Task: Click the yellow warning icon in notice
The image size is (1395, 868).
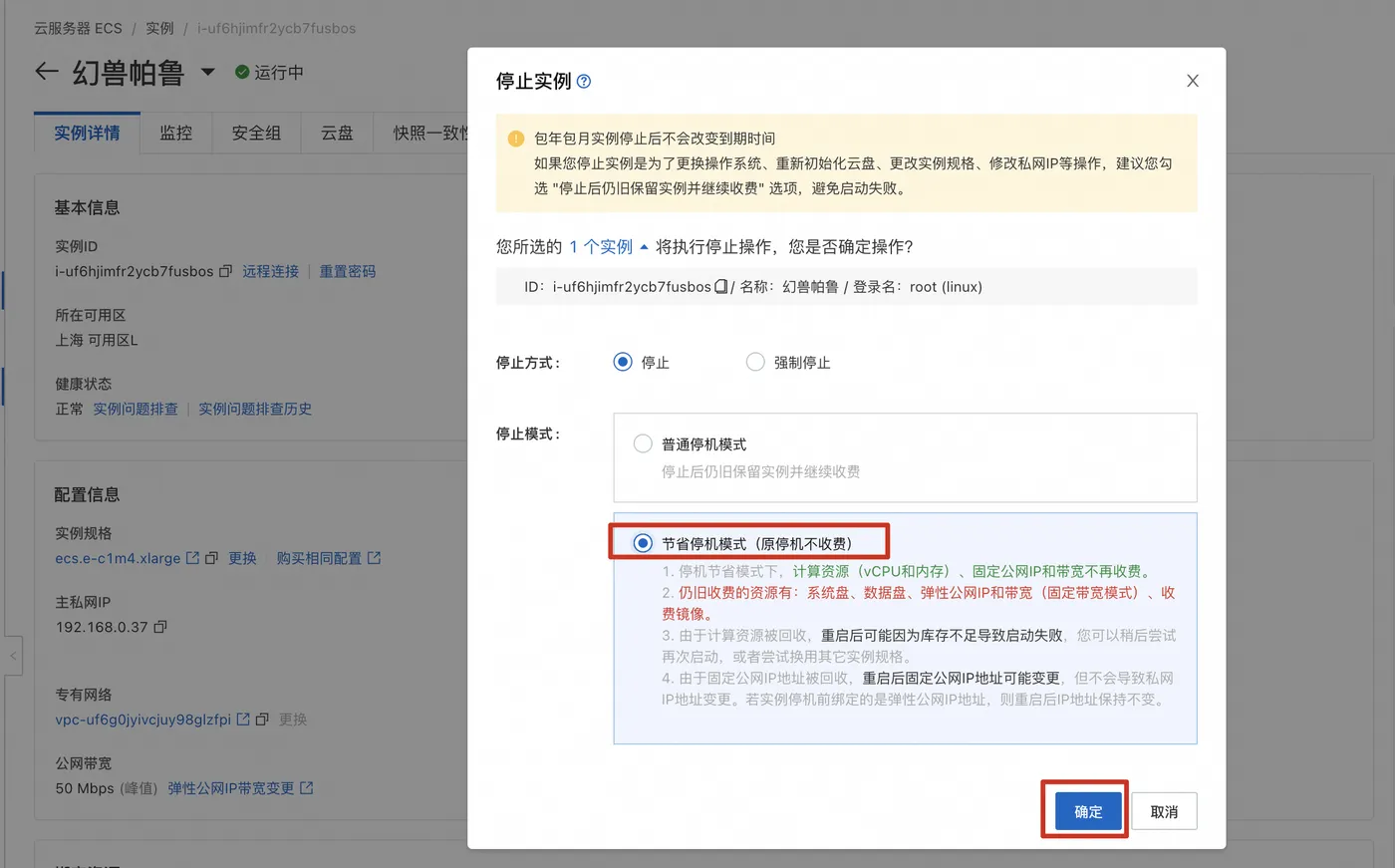Action: coord(515,139)
